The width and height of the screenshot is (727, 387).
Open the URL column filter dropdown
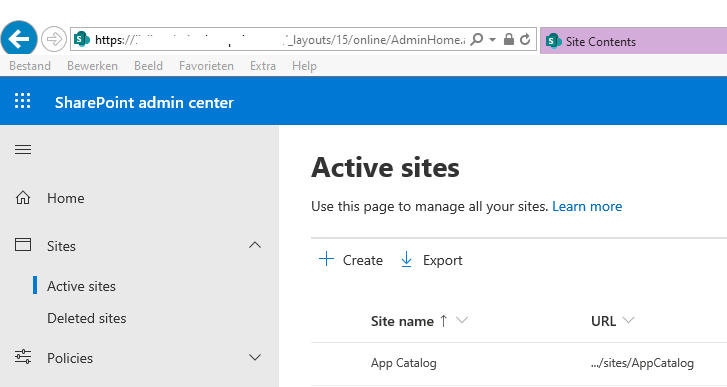click(x=628, y=320)
